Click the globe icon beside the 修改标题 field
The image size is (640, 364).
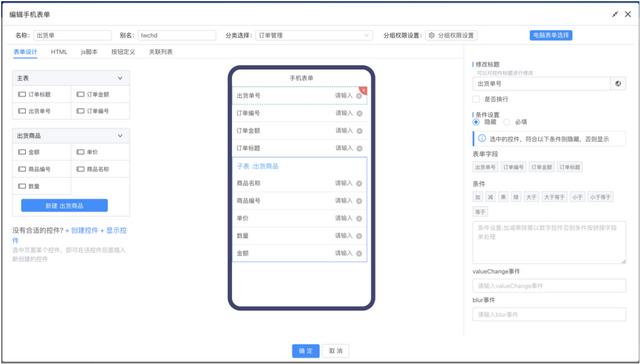[x=618, y=84]
